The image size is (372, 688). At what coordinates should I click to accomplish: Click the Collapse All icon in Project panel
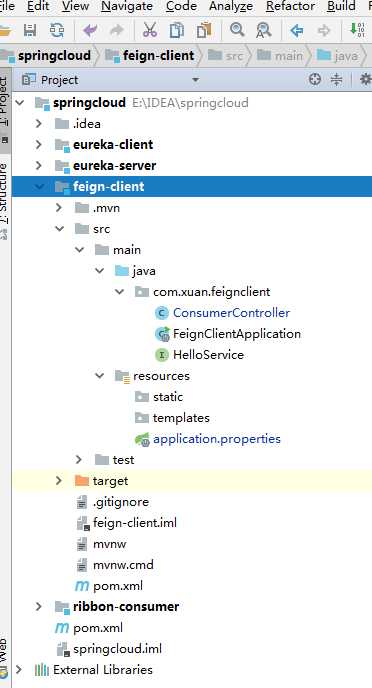click(x=336, y=79)
